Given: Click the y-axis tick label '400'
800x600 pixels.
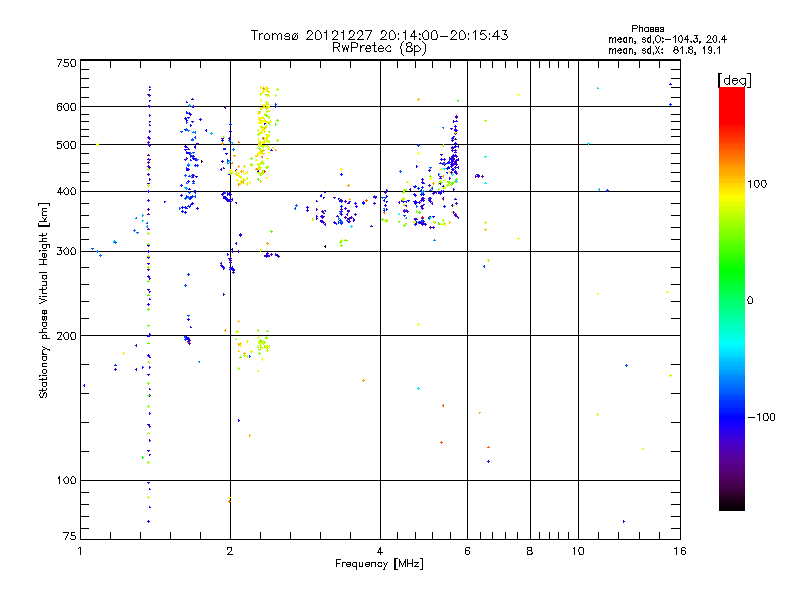Looking at the screenshot, I should 66,191.
